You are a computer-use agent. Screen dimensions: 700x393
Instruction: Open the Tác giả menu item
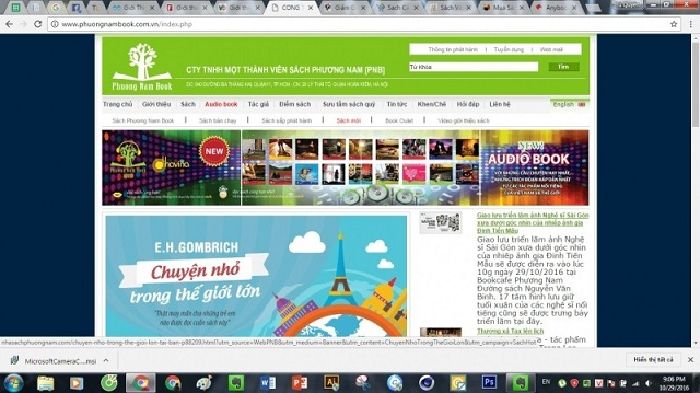(x=258, y=104)
